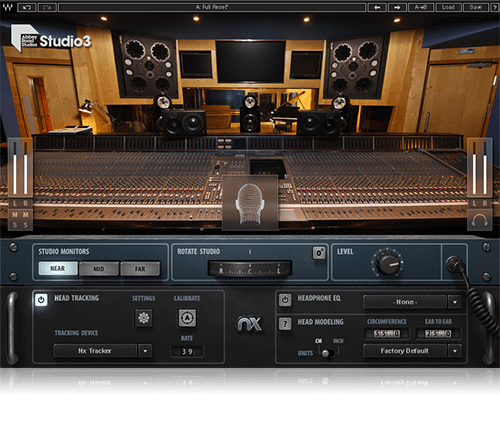Image resolution: width=500 pixels, height=422 pixels.
Task: Click the head tracking calibrate icon
Action: tap(187, 318)
